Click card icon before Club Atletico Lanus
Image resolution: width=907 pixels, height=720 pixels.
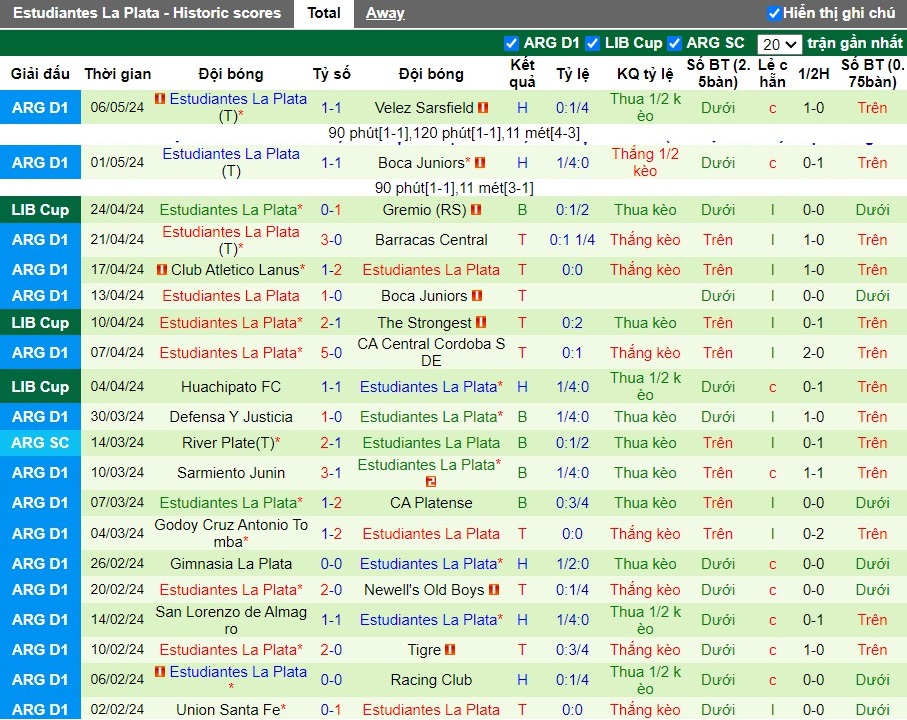pos(162,269)
